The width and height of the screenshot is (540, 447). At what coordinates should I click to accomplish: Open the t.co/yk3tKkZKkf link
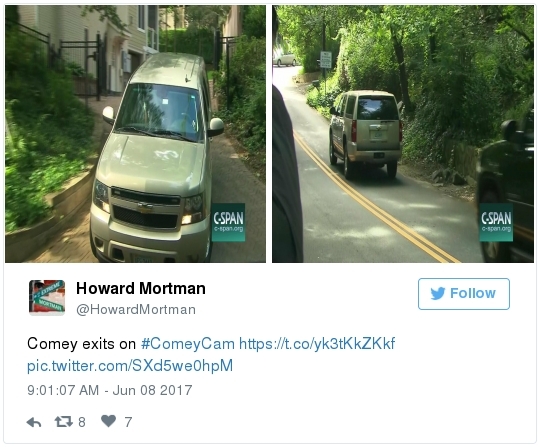[317, 344]
